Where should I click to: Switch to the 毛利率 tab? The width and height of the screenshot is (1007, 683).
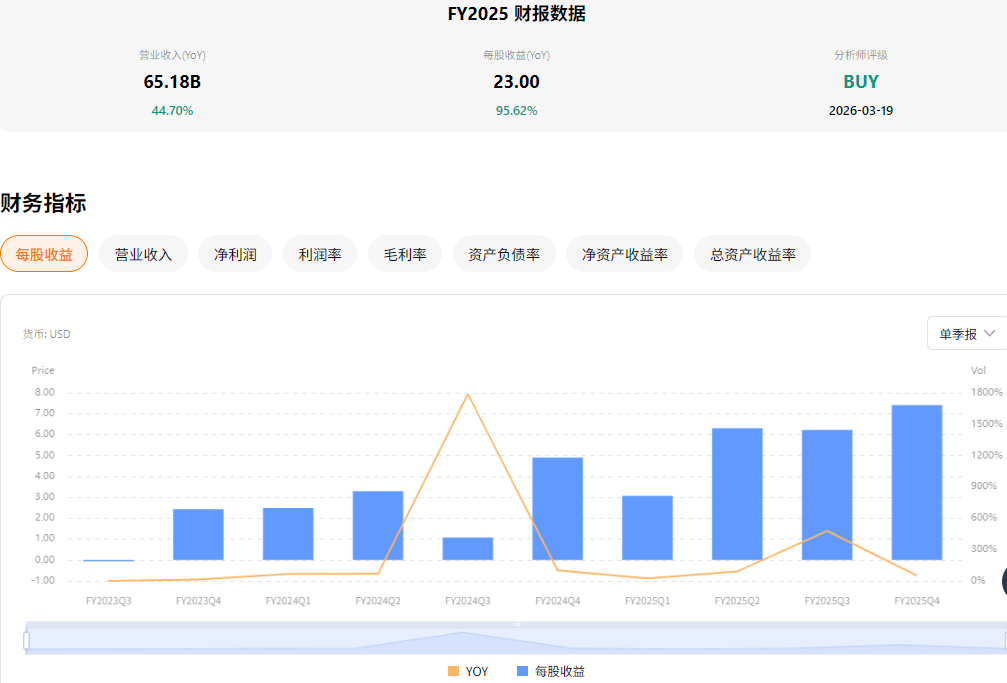[x=405, y=254]
